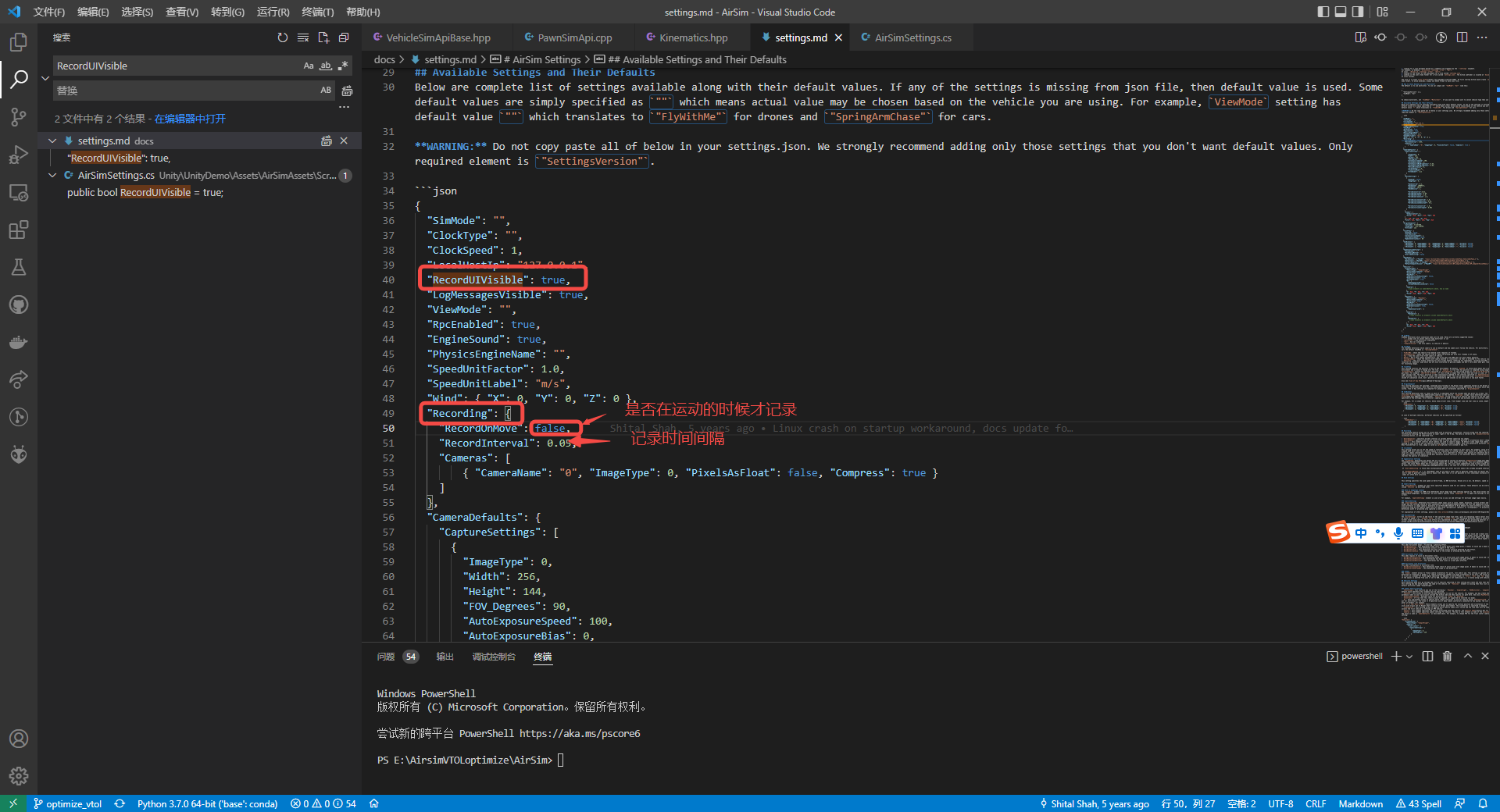This screenshot has height=812, width=1500.
Task: Open the Testing flask view
Action: click(19, 267)
